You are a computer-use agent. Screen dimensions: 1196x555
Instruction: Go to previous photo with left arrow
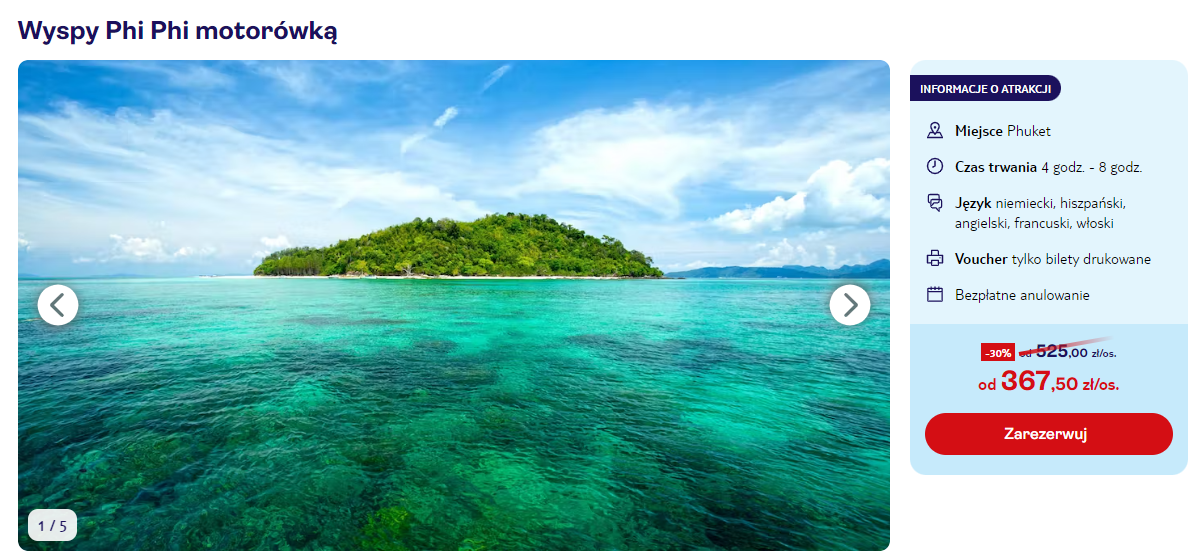(x=58, y=305)
